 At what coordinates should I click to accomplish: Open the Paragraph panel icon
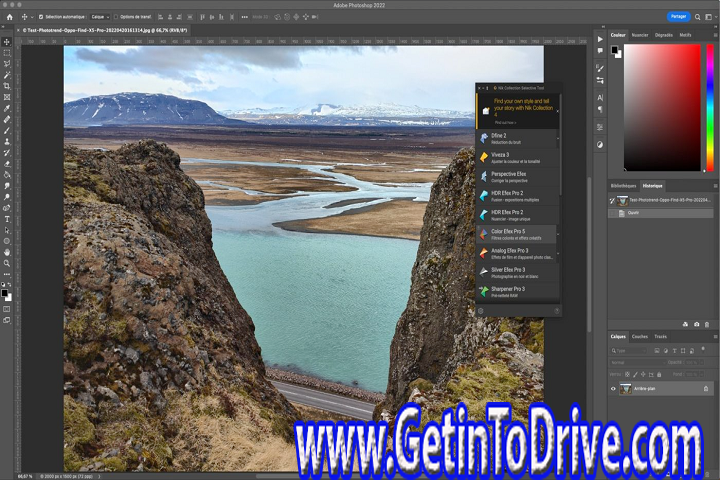pyautogui.click(x=600, y=109)
